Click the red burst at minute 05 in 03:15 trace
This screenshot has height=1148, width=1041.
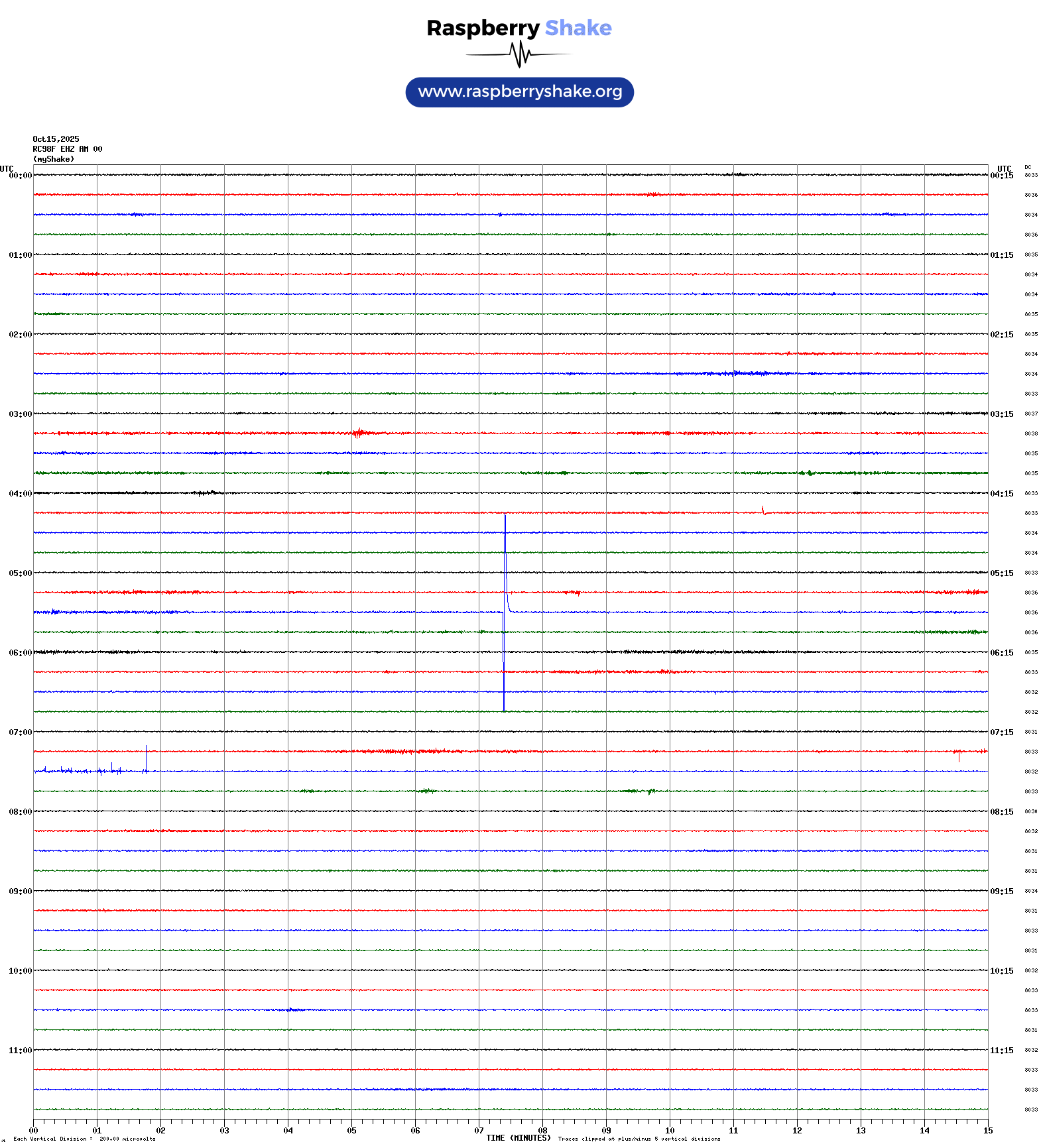pyautogui.click(x=359, y=433)
